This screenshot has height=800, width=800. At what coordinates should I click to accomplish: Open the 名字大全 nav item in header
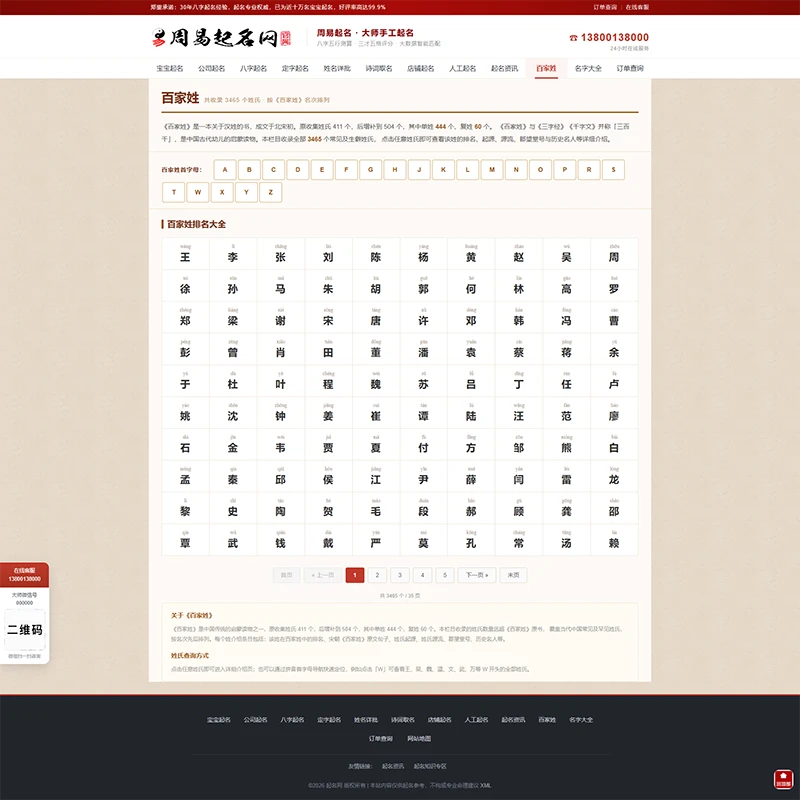[588, 68]
